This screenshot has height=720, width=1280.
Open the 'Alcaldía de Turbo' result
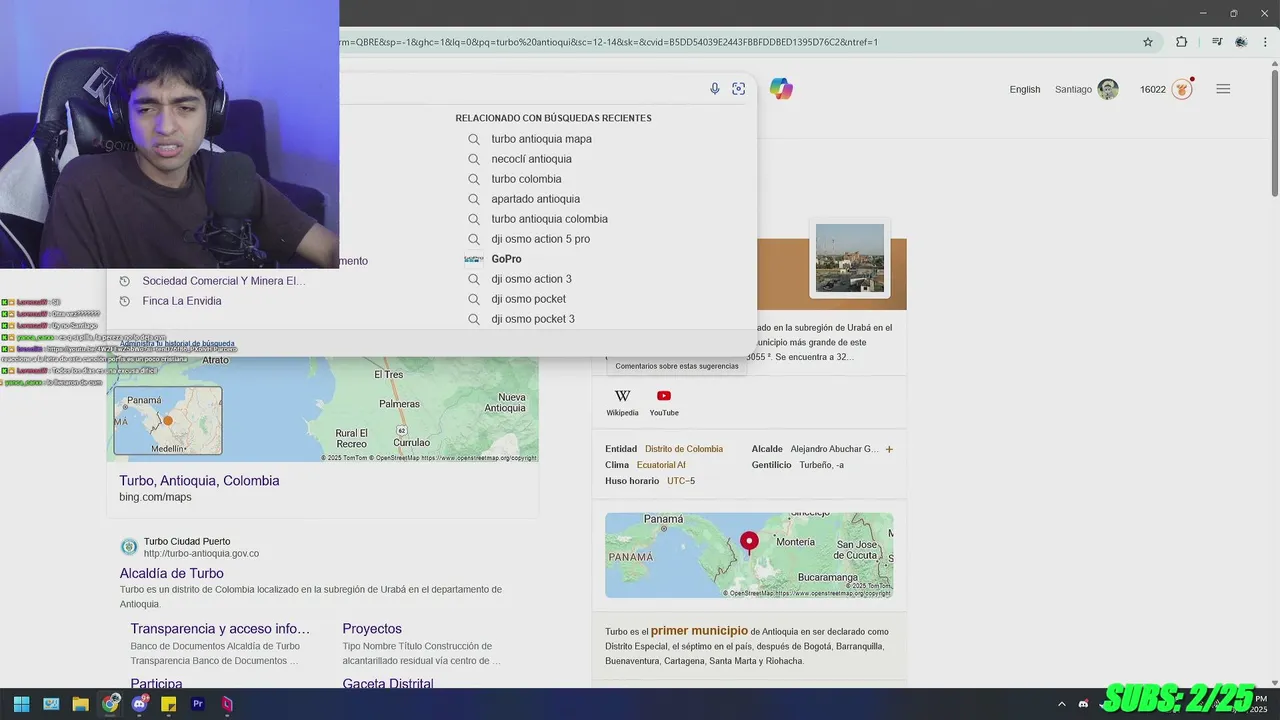(x=171, y=574)
